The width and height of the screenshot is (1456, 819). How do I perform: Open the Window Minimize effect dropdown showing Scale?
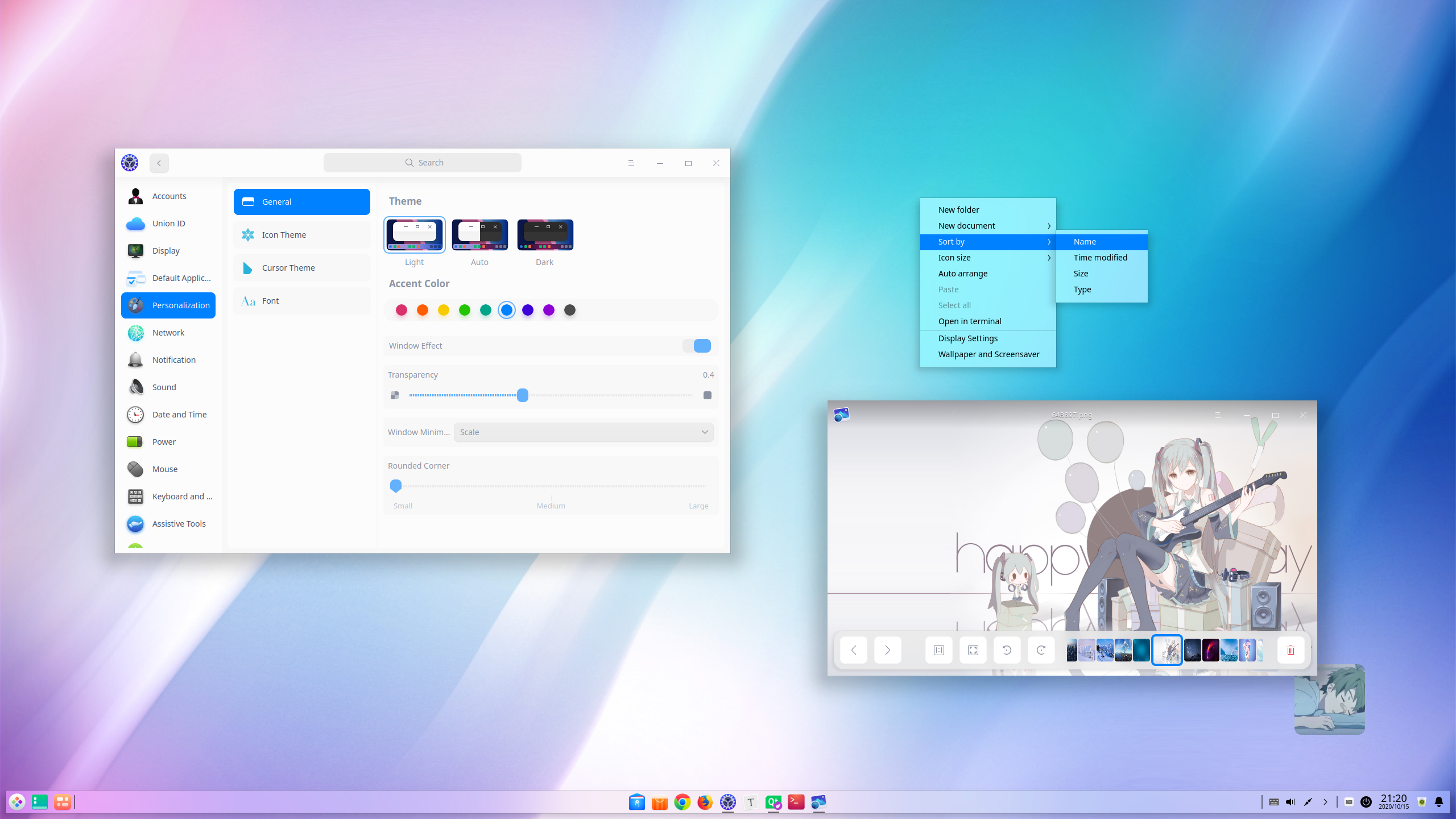pyautogui.click(x=584, y=432)
